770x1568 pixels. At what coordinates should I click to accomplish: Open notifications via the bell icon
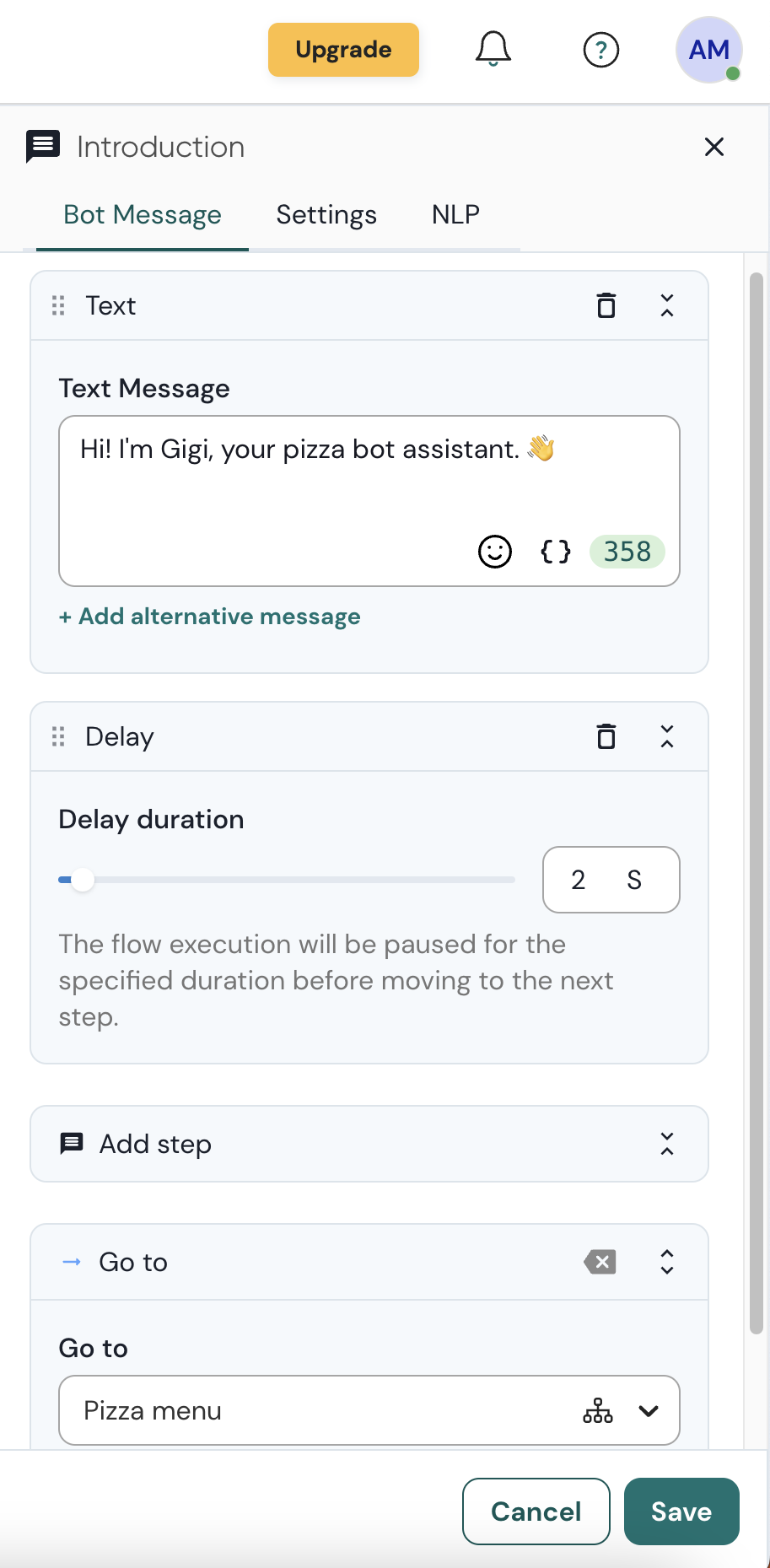click(493, 50)
